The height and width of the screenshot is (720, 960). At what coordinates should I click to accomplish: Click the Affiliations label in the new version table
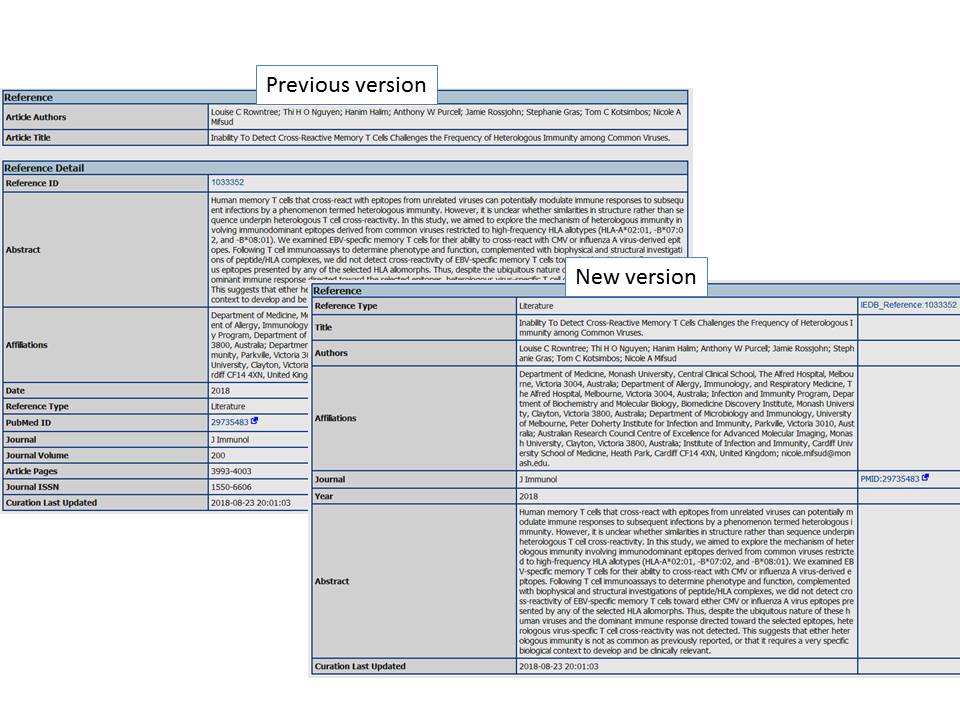pyautogui.click(x=336, y=418)
